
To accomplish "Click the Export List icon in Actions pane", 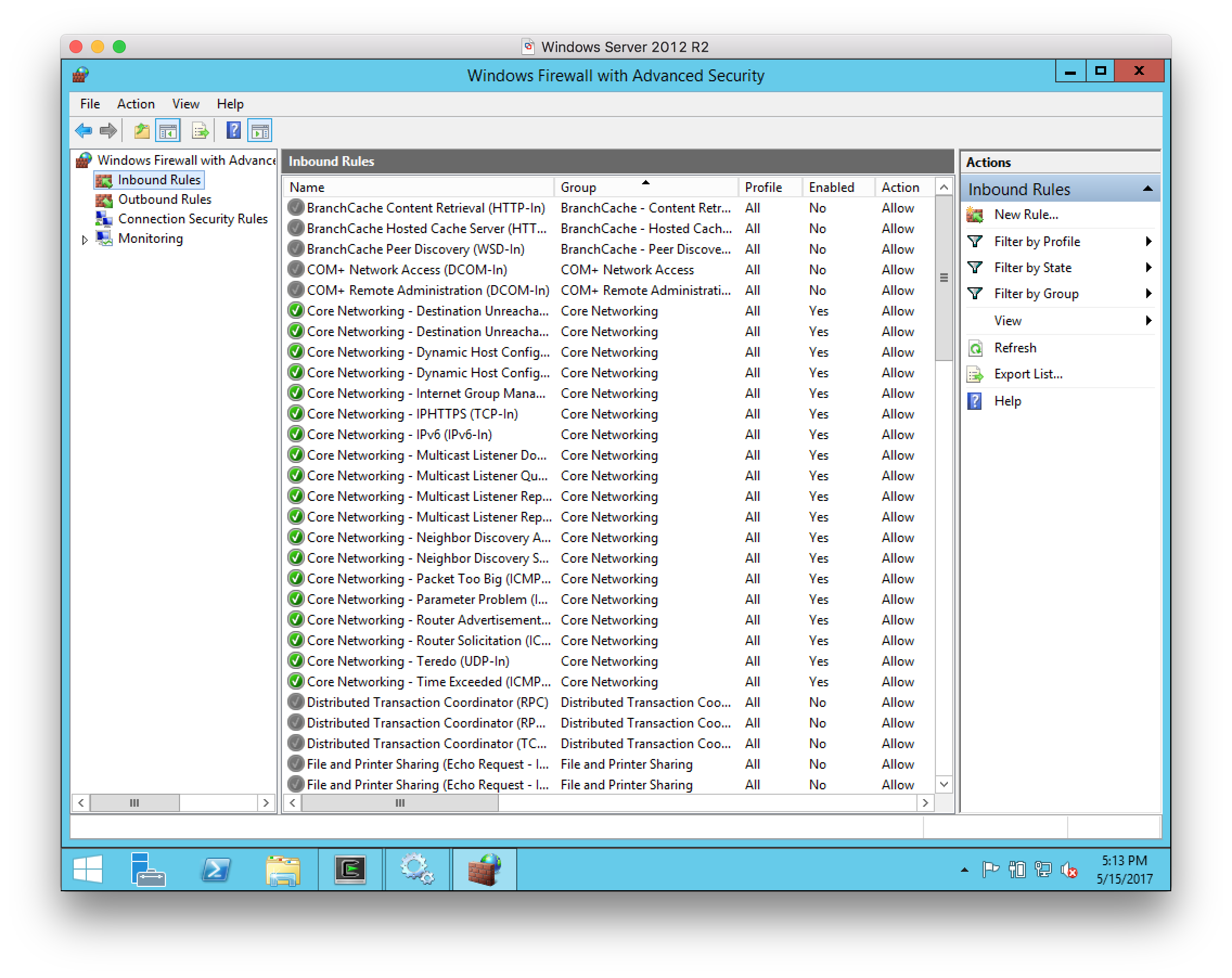I will click(975, 374).
